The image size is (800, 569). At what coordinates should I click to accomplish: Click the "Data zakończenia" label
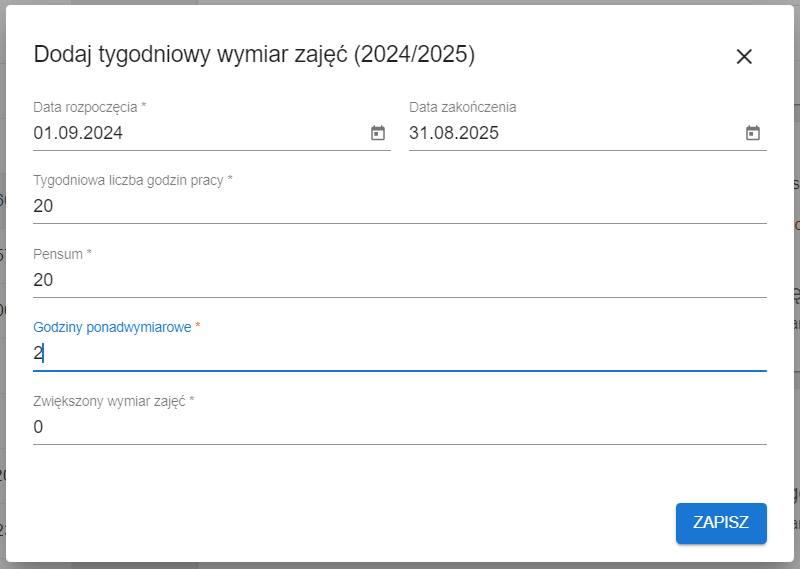click(463, 106)
